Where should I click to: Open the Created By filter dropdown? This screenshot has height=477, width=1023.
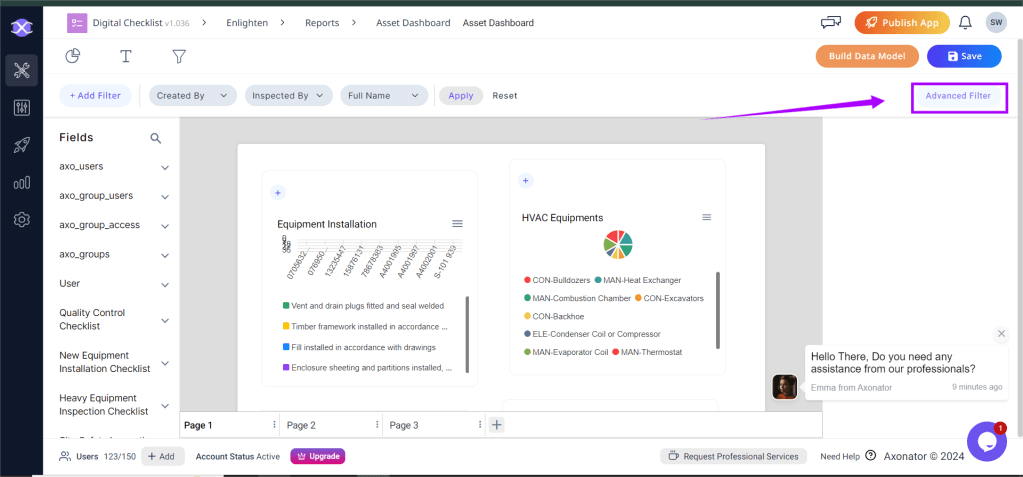(192, 96)
